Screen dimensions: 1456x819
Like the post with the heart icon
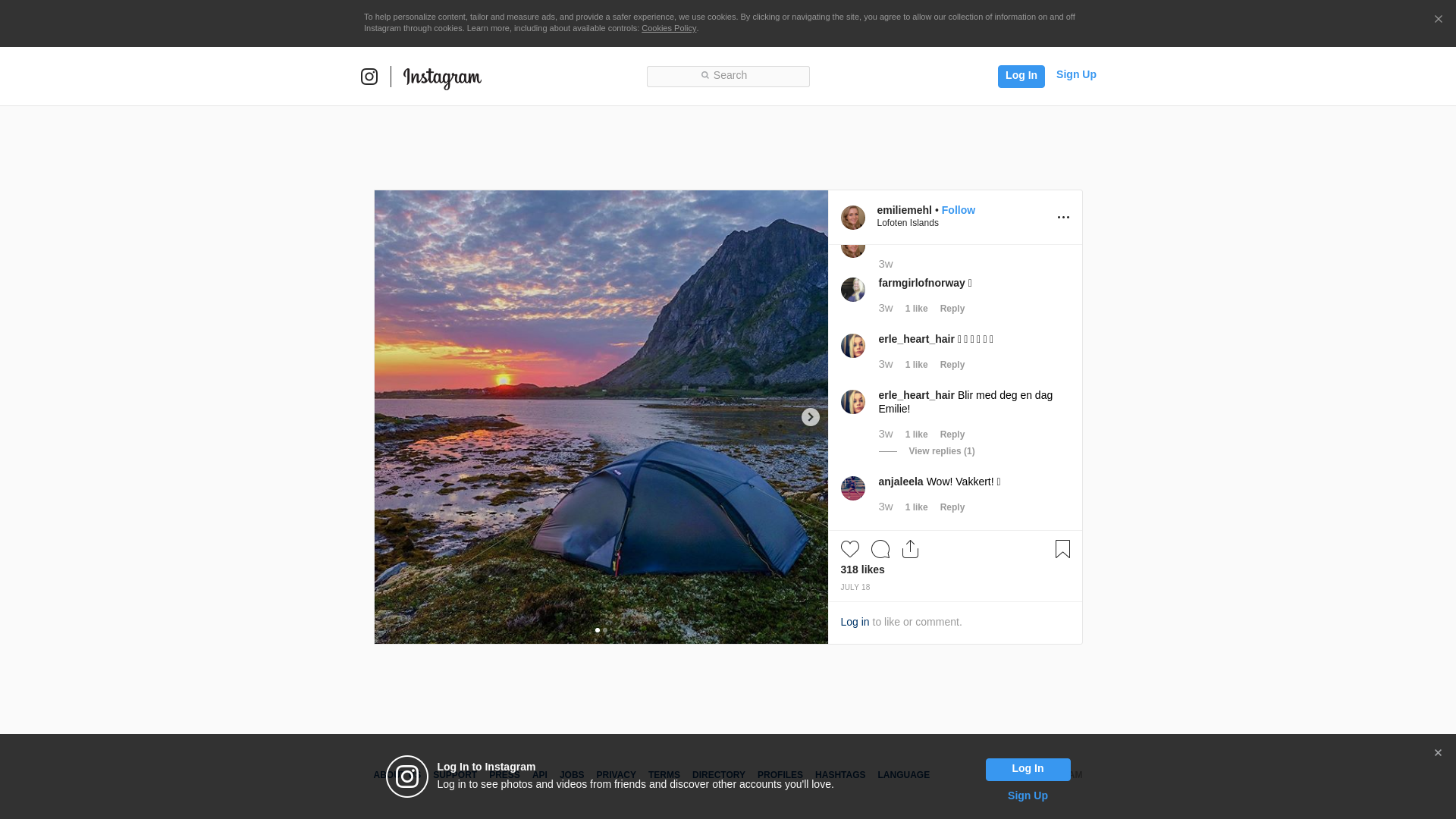(x=850, y=549)
